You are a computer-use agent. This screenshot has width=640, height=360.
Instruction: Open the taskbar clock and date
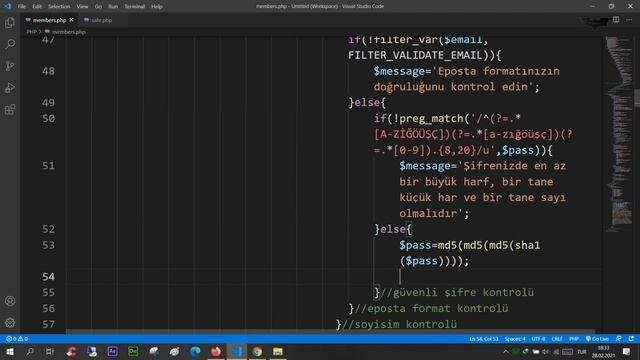(x=603, y=351)
